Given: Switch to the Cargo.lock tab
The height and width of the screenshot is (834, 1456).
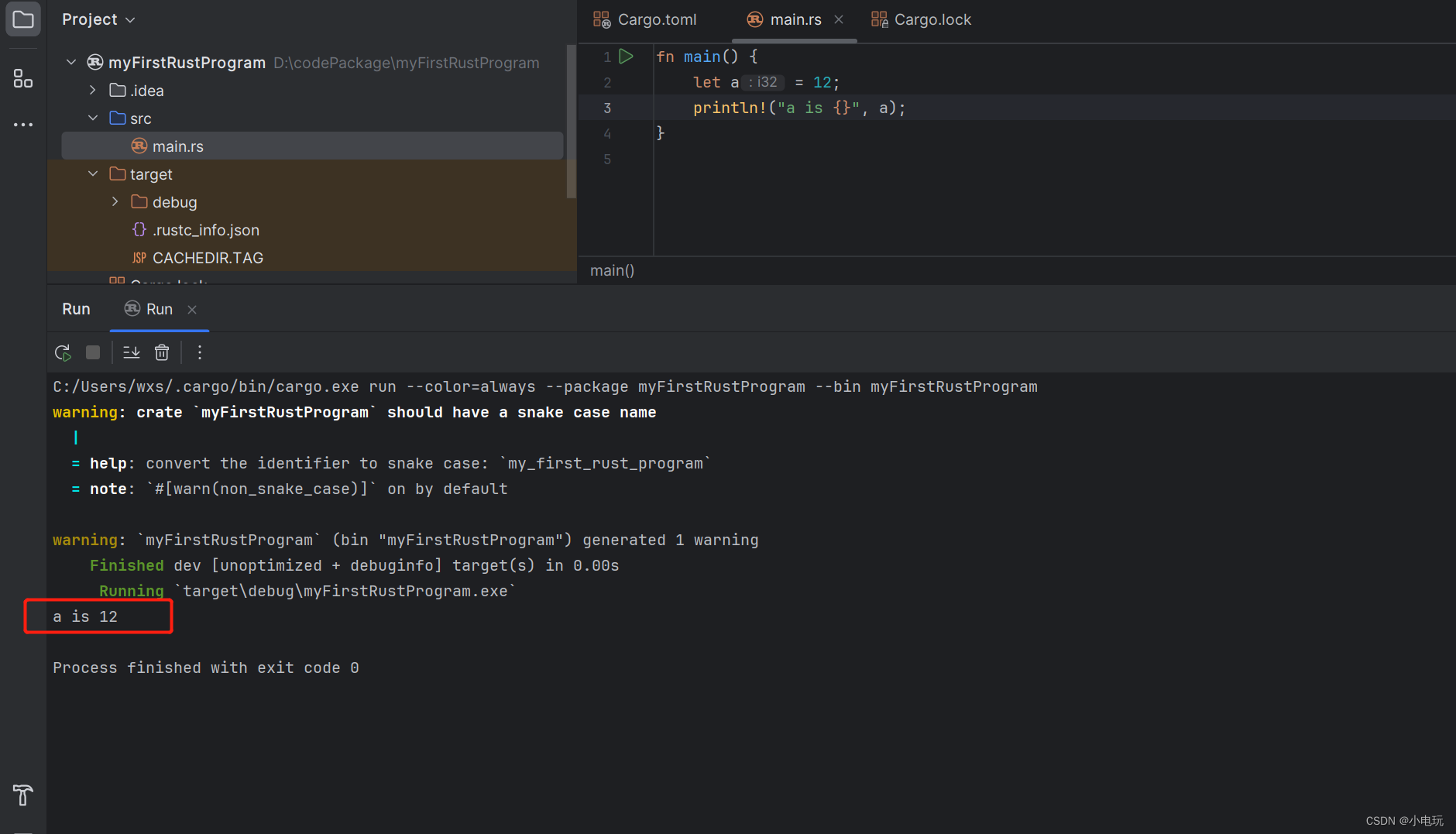Looking at the screenshot, I should click(x=921, y=19).
